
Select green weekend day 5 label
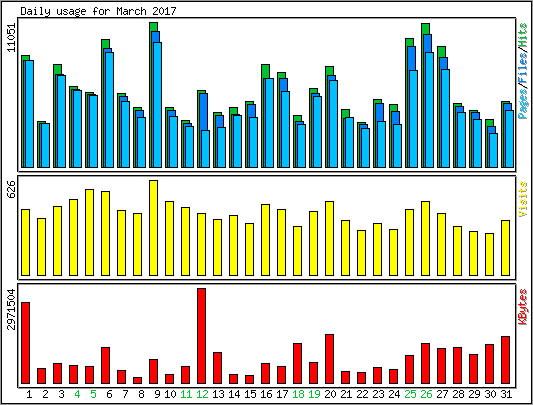(x=93, y=394)
